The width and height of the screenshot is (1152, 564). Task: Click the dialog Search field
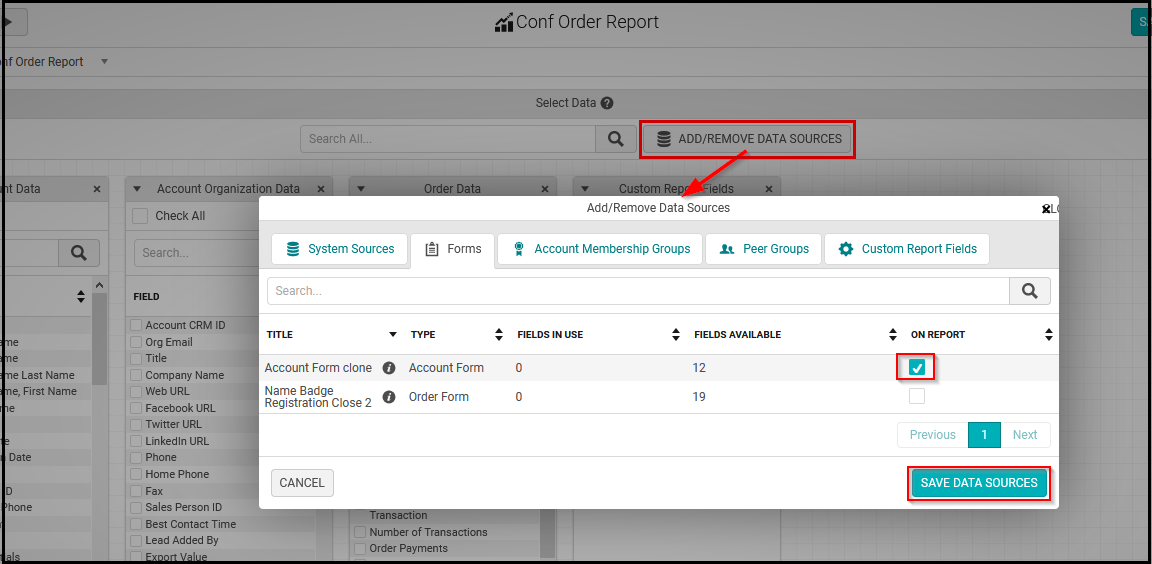click(x=638, y=291)
